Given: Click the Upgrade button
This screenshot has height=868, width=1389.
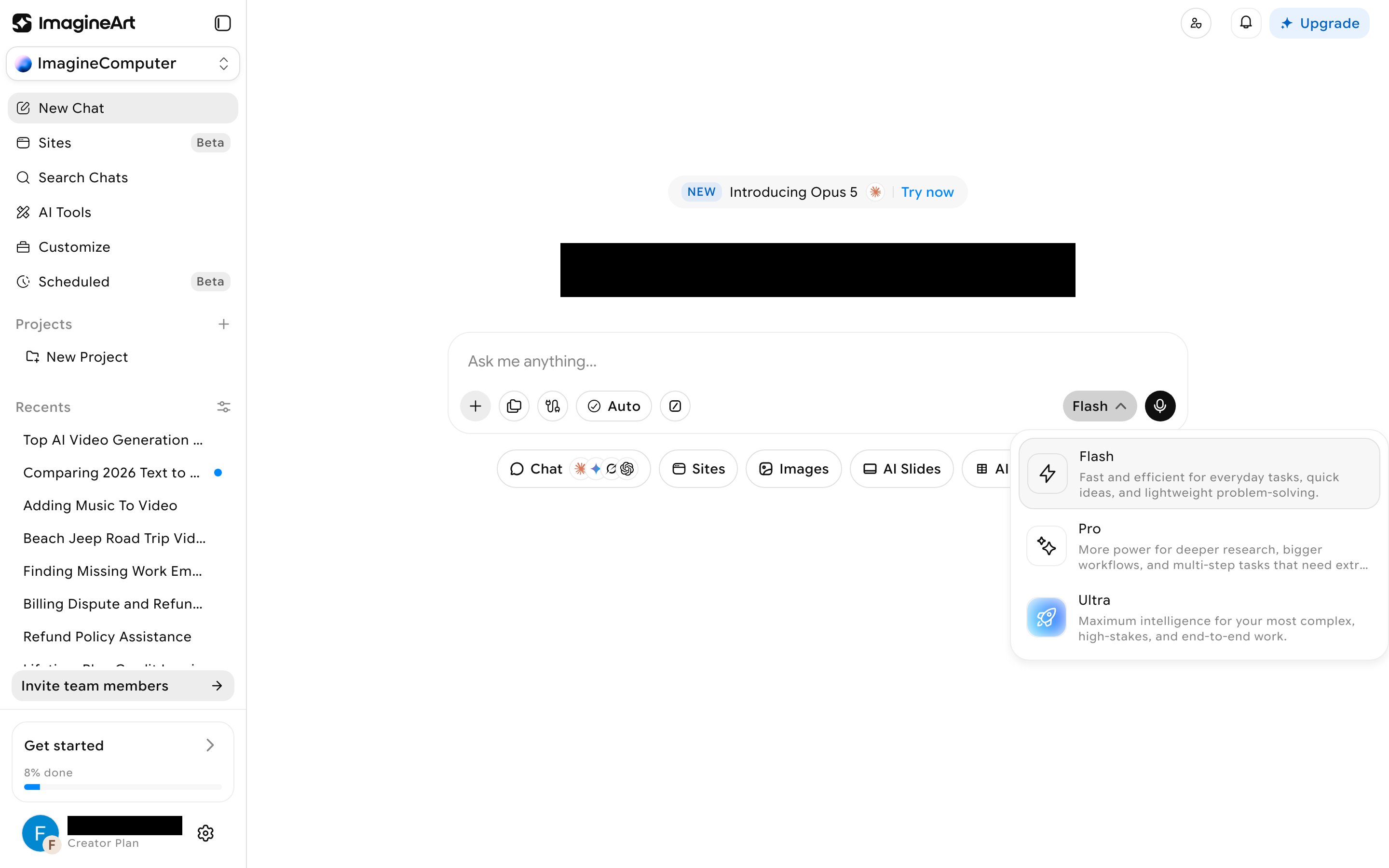Looking at the screenshot, I should click(x=1319, y=23).
